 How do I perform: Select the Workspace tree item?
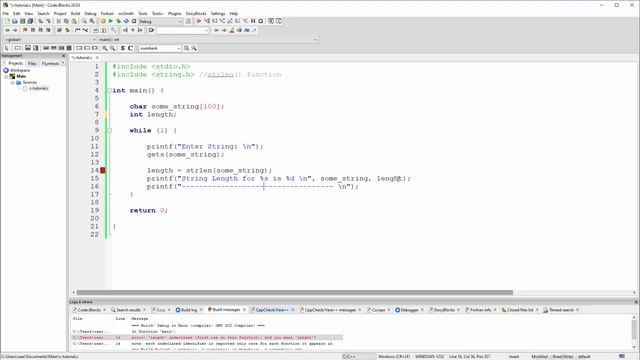click(x=20, y=70)
